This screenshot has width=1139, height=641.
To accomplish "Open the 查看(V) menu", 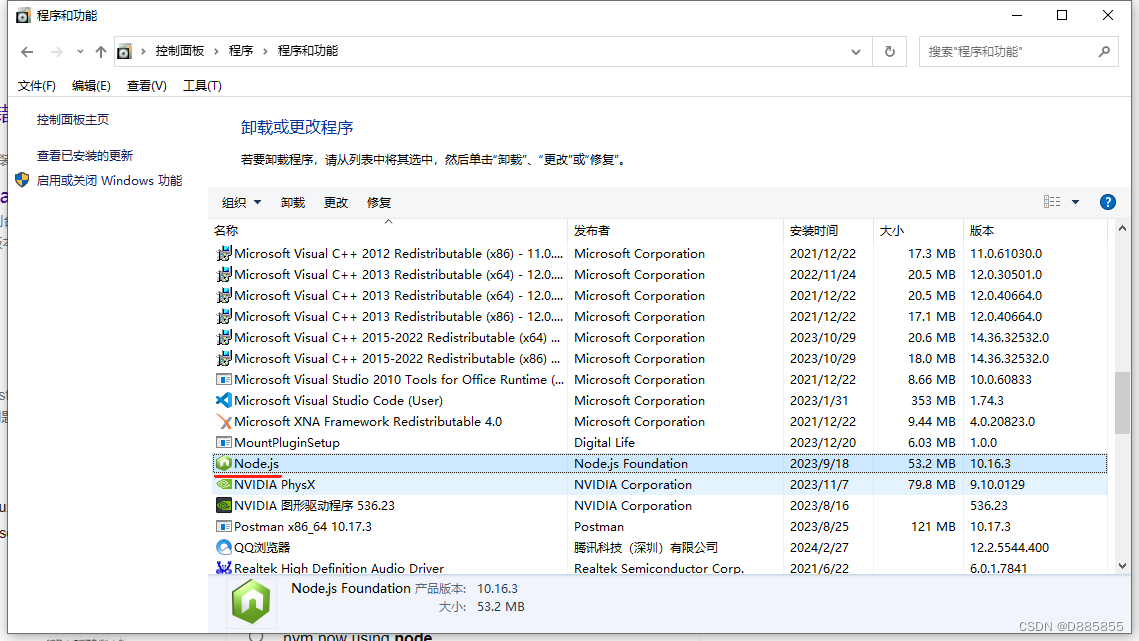I will tap(146, 86).
